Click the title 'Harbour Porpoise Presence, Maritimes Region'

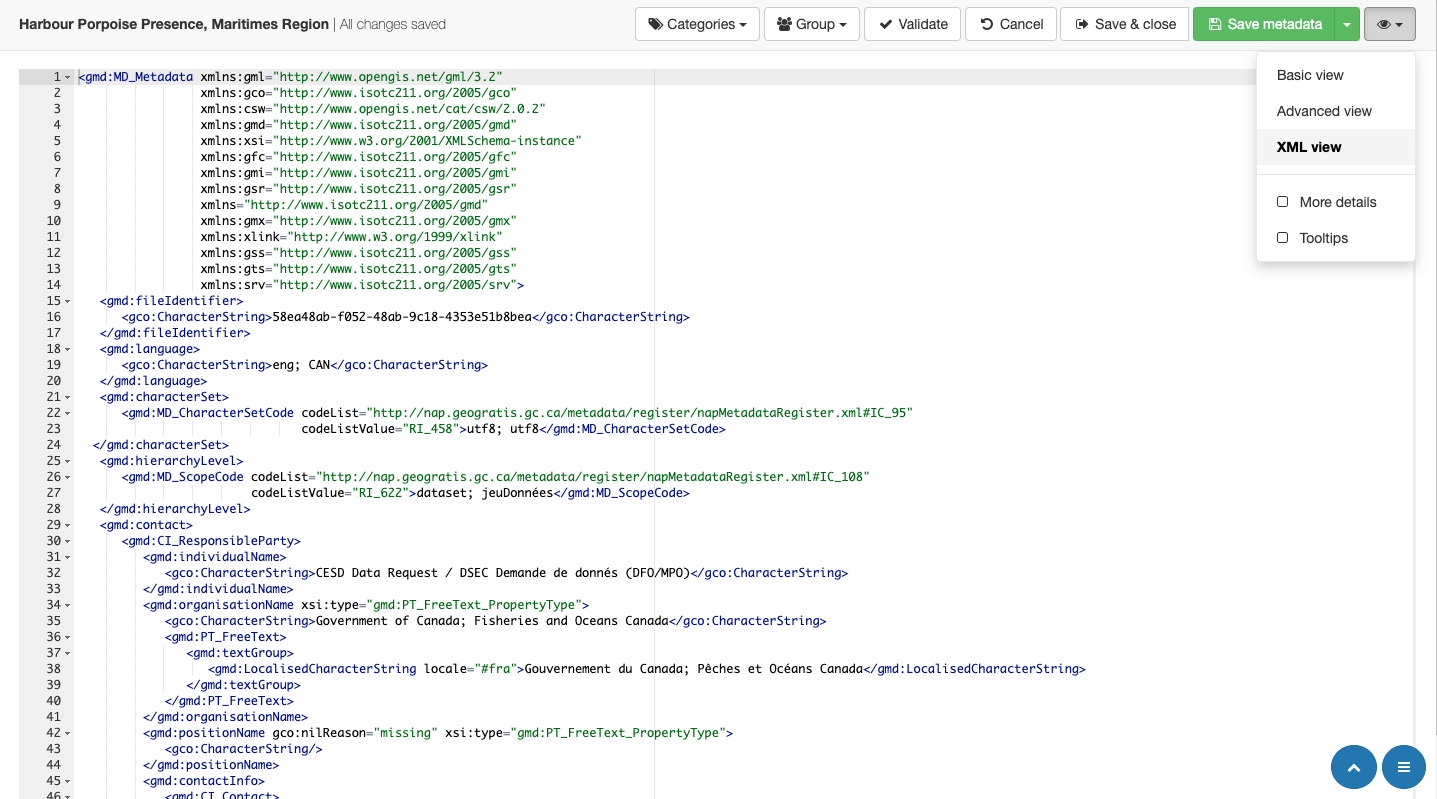pyautogui.click(x=174, y=24)
